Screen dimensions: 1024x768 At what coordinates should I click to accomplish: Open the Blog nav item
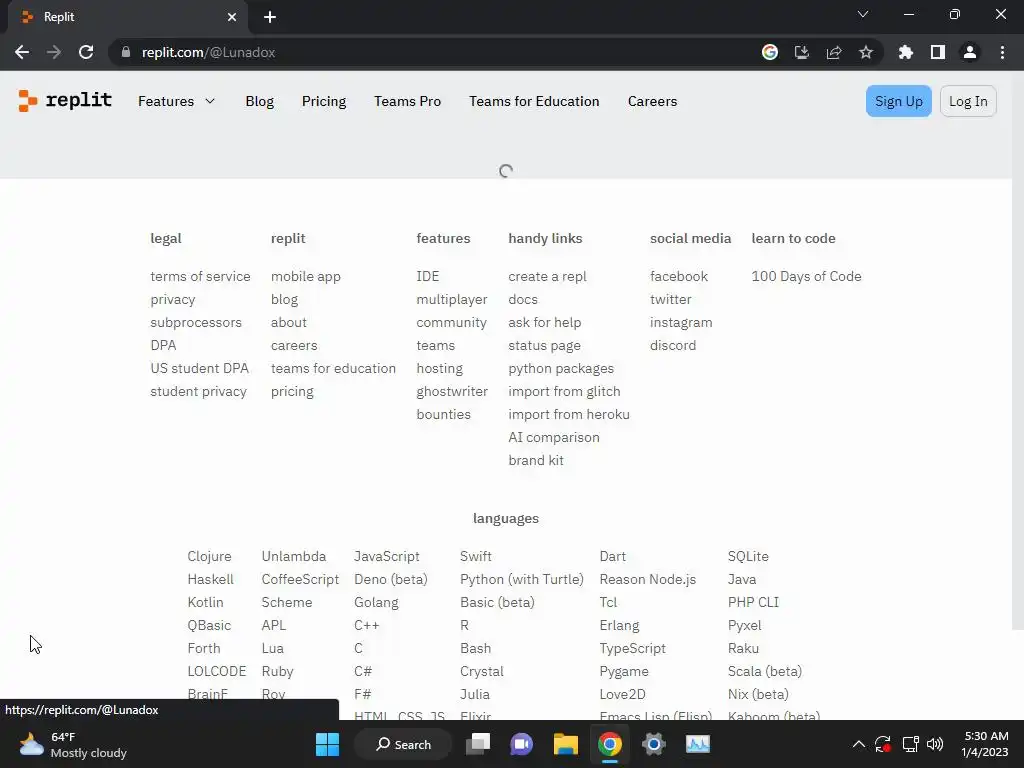(x=259, y=101)
